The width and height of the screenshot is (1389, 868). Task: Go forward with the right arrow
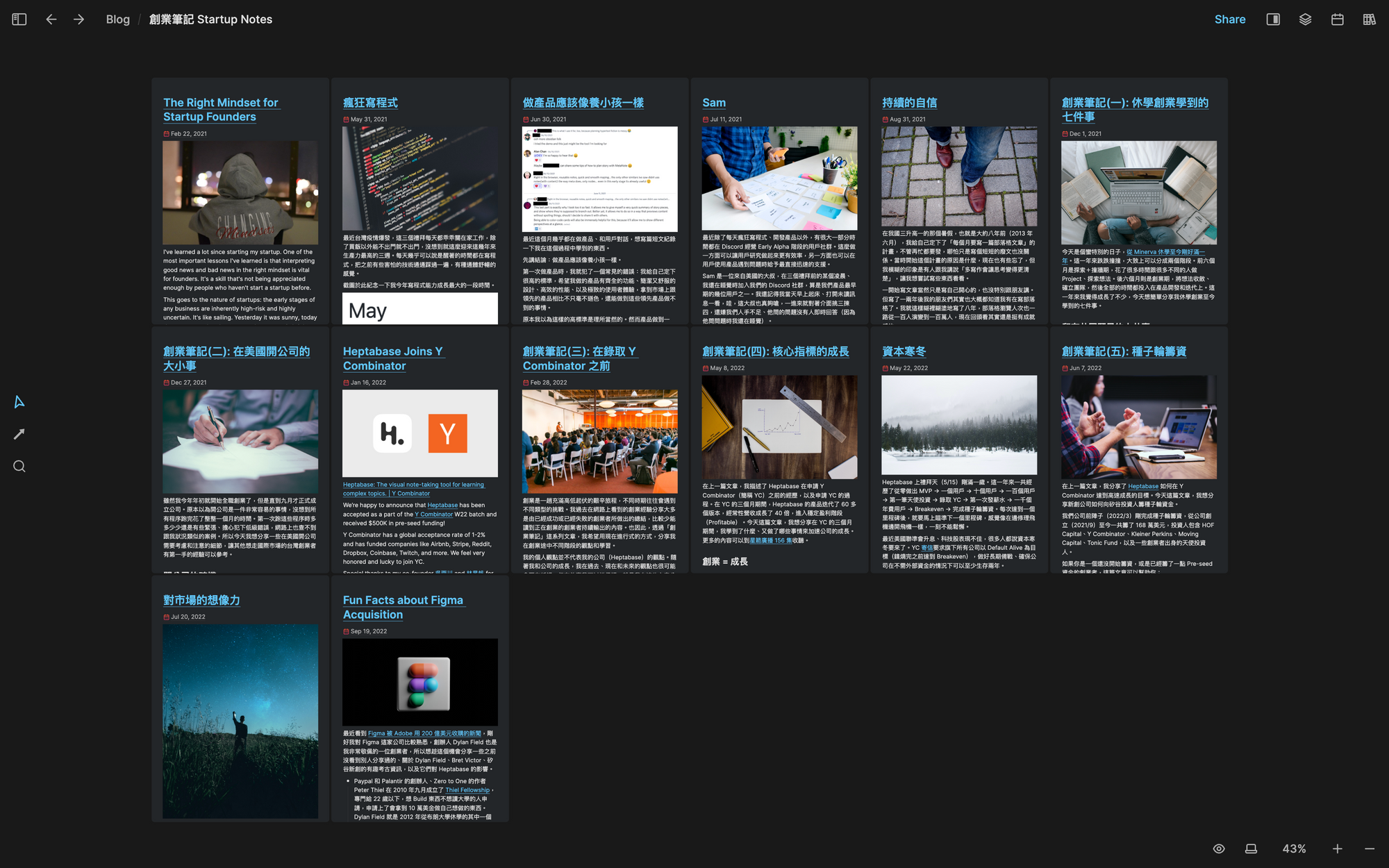(78, 19)
